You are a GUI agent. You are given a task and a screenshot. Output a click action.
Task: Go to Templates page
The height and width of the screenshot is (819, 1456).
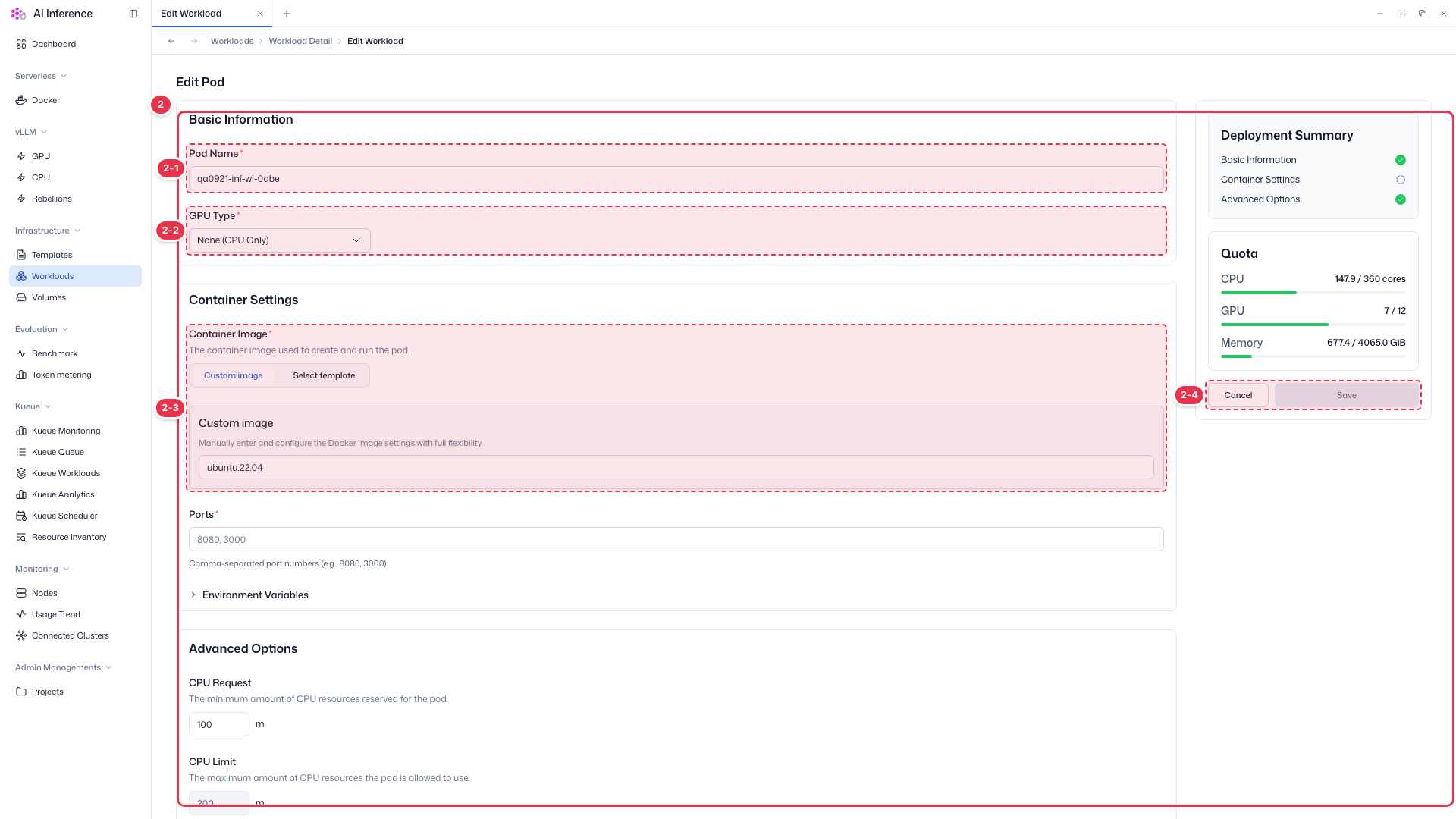(x=75, y=255)
